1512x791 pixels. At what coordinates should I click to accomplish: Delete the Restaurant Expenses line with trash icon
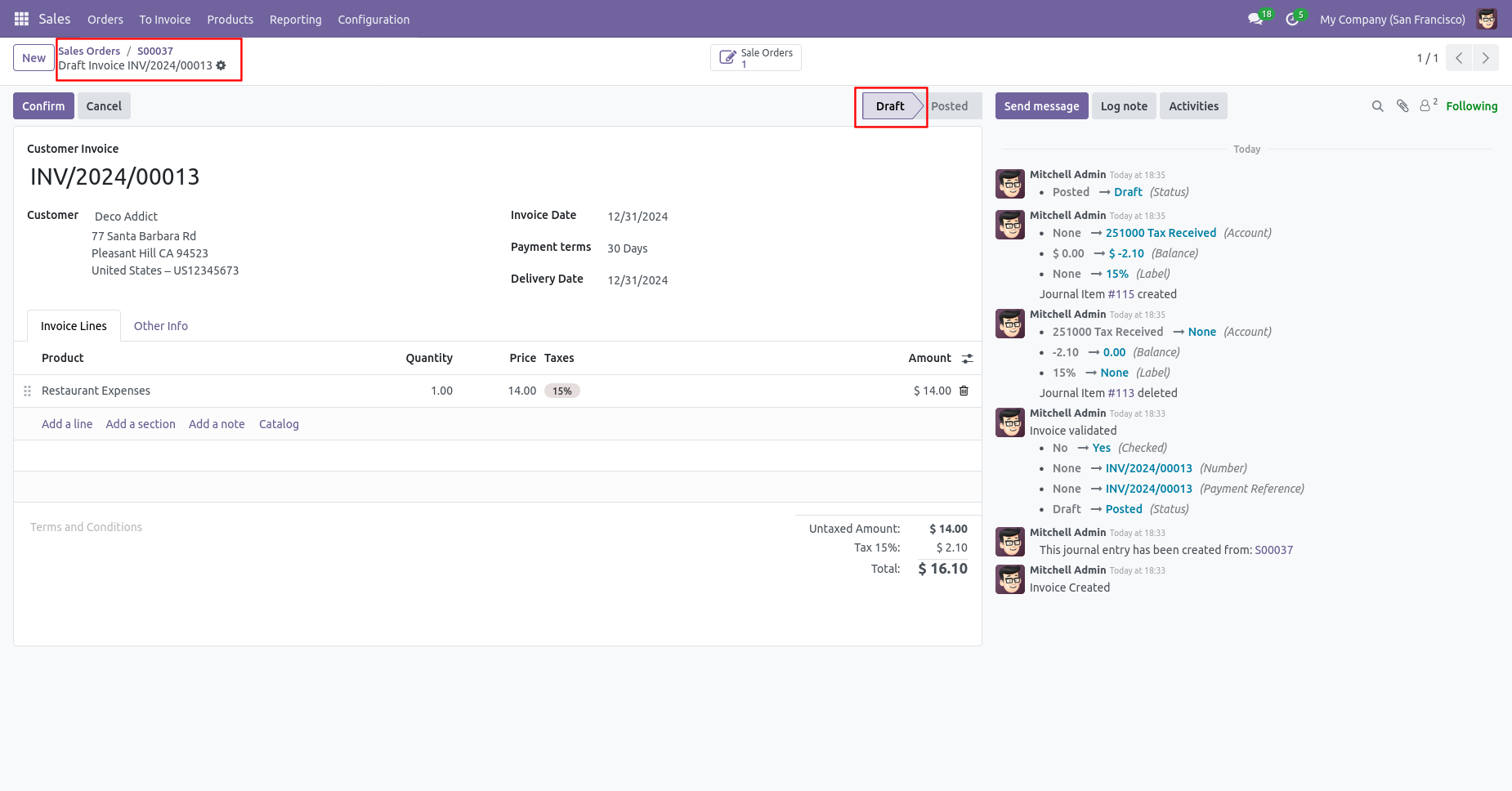[964, 391]
